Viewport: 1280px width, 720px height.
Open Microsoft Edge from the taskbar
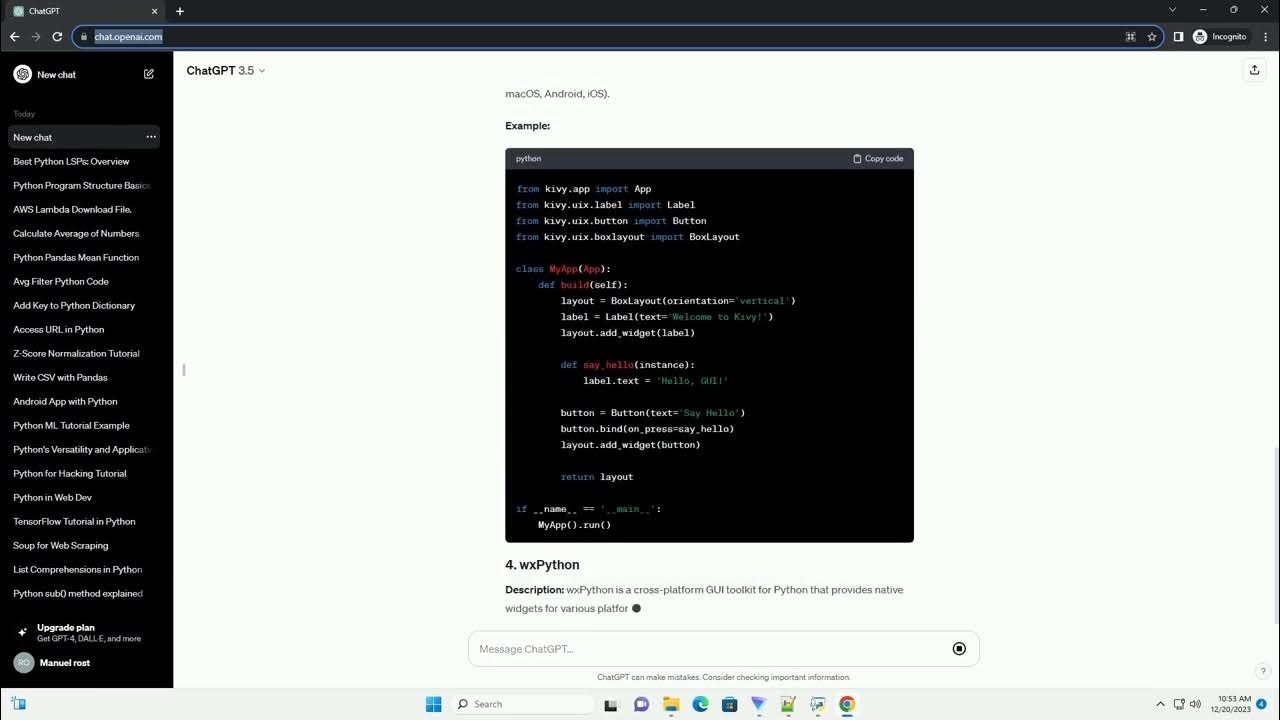click(701, 704)
